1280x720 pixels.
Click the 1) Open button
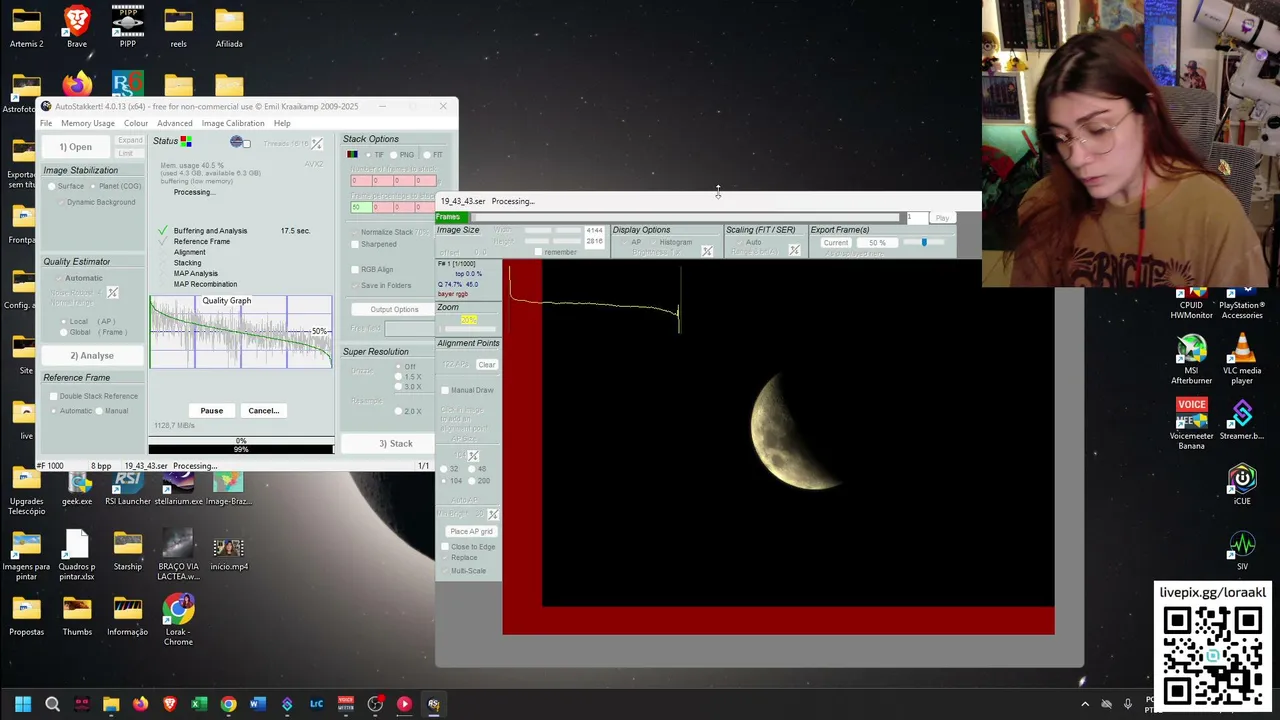(76, 147)
